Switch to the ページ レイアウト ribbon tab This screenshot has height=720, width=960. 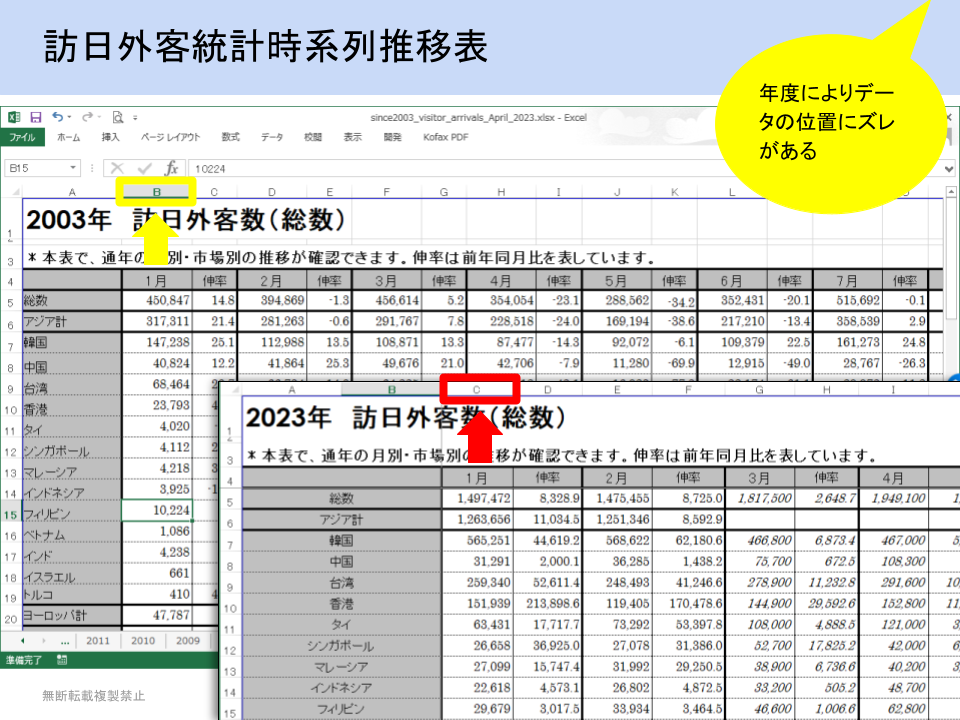[x=170, y=137]
